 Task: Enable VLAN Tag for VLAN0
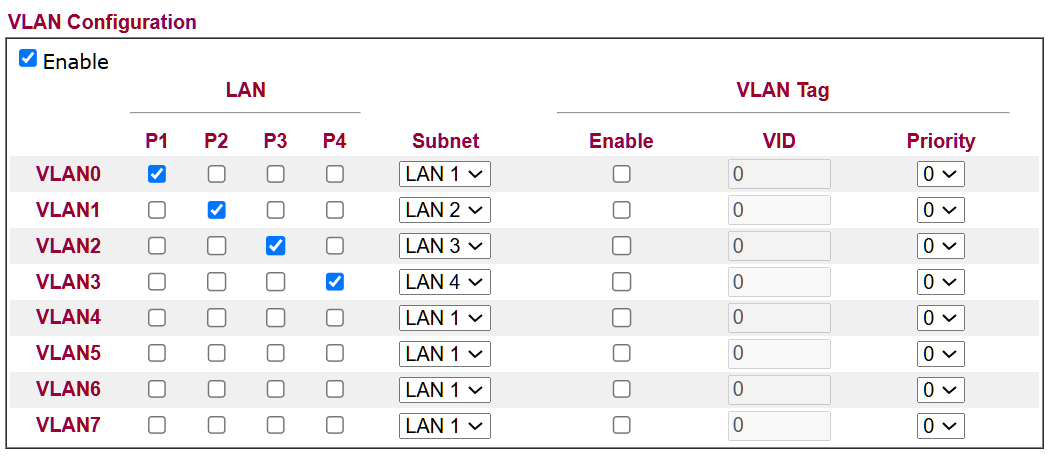click(x=621, y=174)
